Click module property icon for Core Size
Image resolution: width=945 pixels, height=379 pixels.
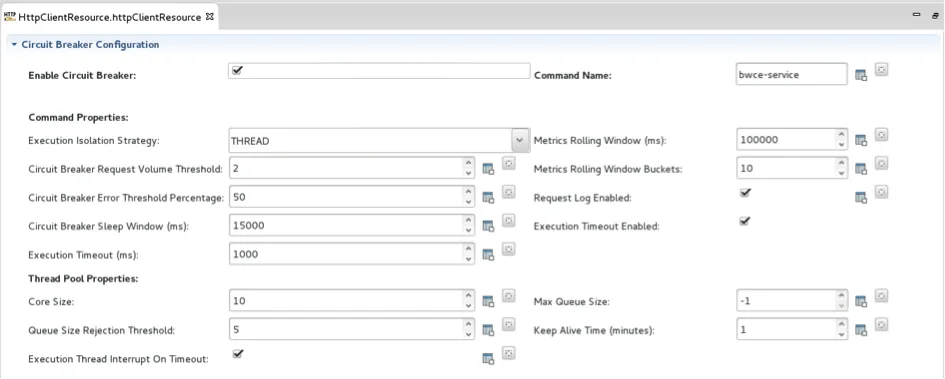pos(488,301)
